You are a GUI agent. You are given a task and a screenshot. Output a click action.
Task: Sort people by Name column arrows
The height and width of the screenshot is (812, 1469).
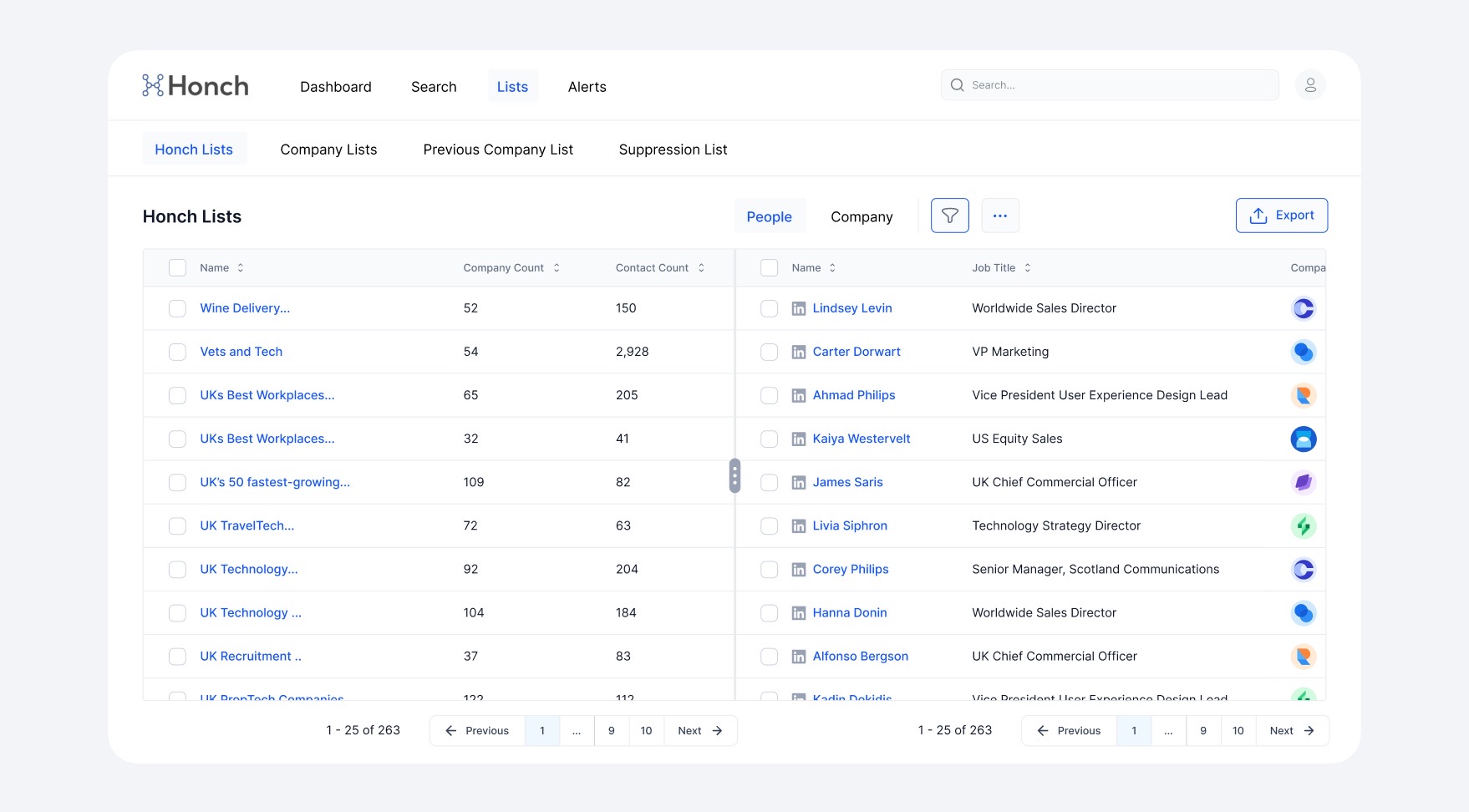[832, 267]
